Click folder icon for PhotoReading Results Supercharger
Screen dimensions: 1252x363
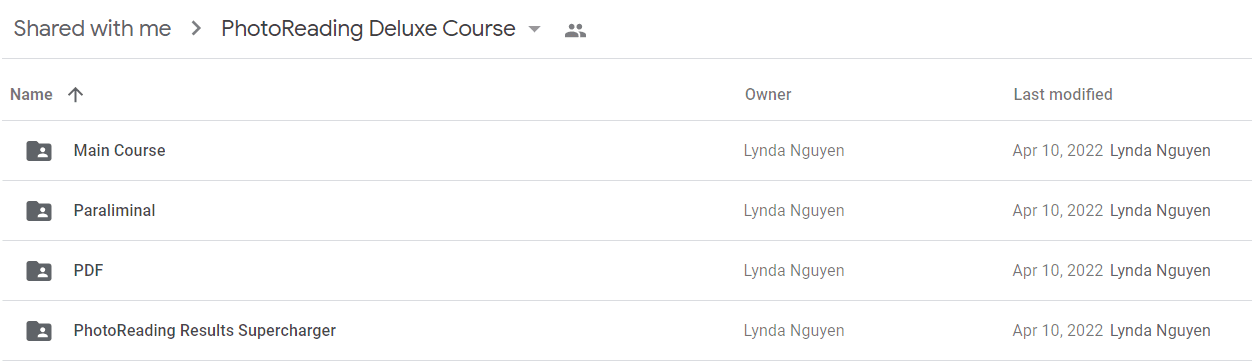(39, 331)
